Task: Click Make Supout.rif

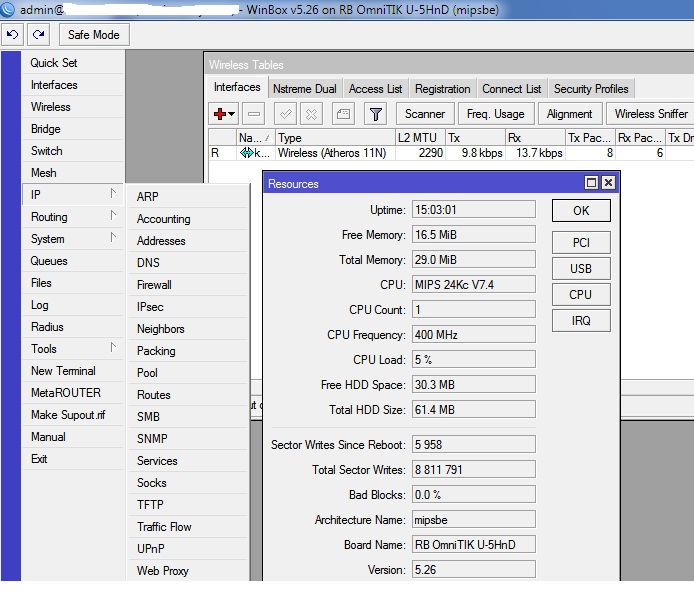Action: (x=73, y=415)
